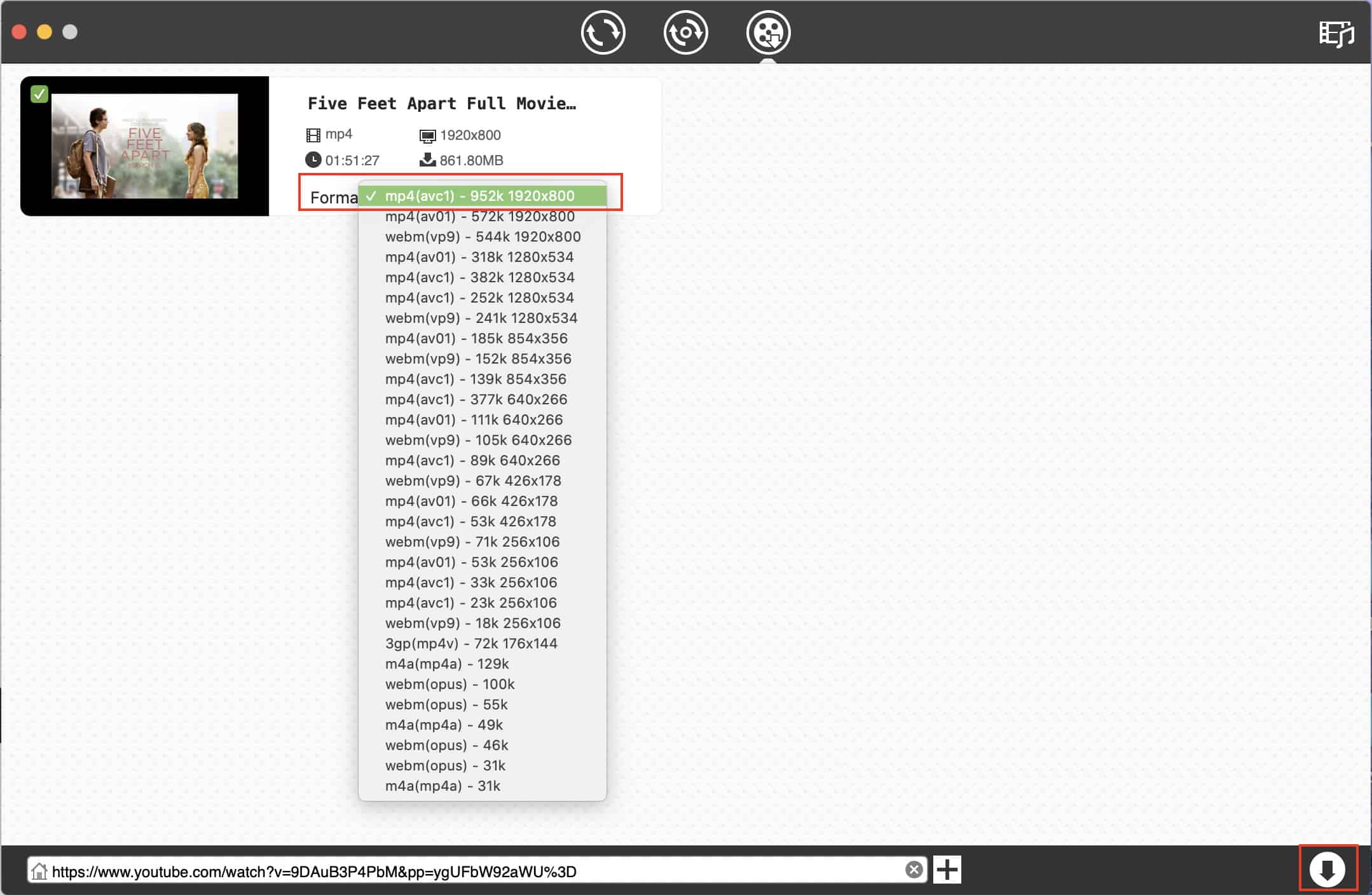Click the download arrow button at bottom right
This screenshot has width=1372, height=895.
tap(1327, 868)
